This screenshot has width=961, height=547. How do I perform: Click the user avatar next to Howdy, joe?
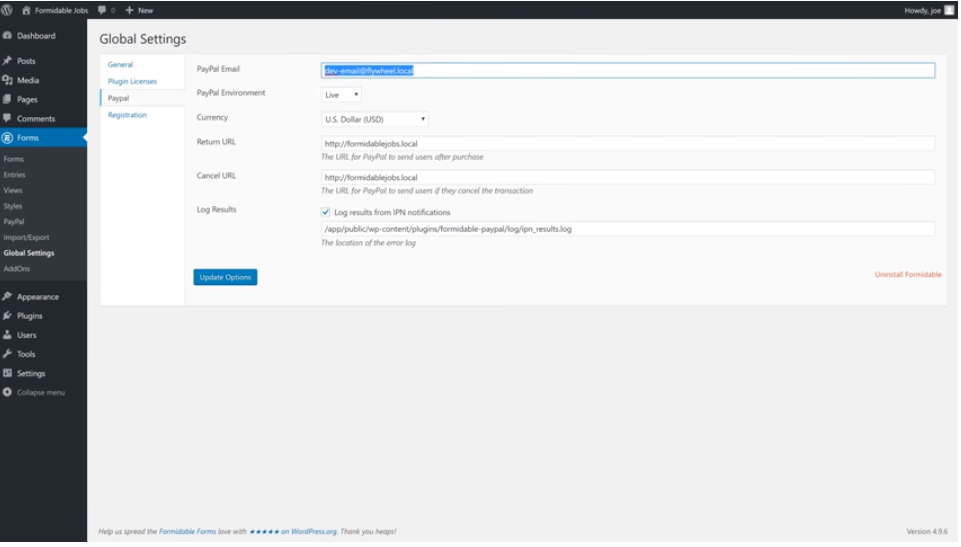coord(949,9)
